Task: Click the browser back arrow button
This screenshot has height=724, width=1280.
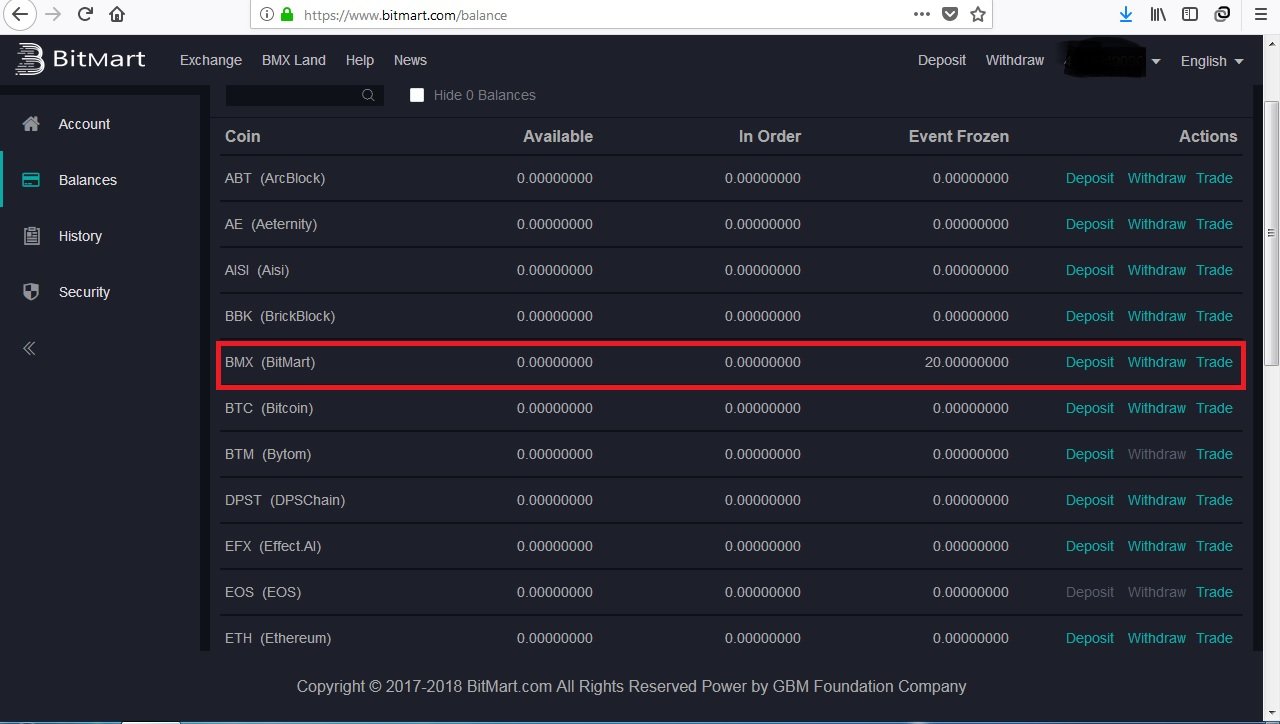Action: point(19,15)
